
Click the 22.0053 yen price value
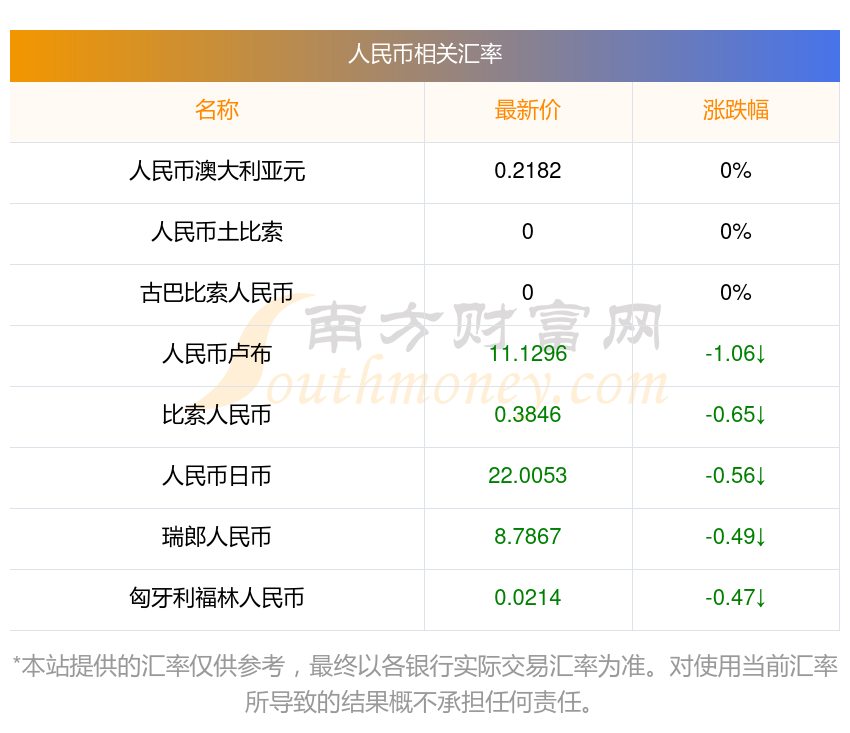click(x=527, y=476)
